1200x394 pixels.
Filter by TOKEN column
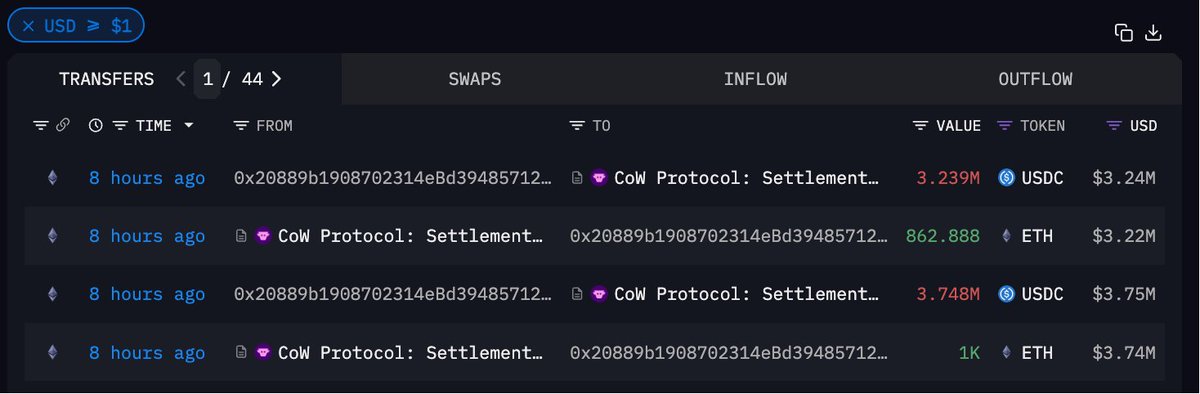click(1004, 126)
